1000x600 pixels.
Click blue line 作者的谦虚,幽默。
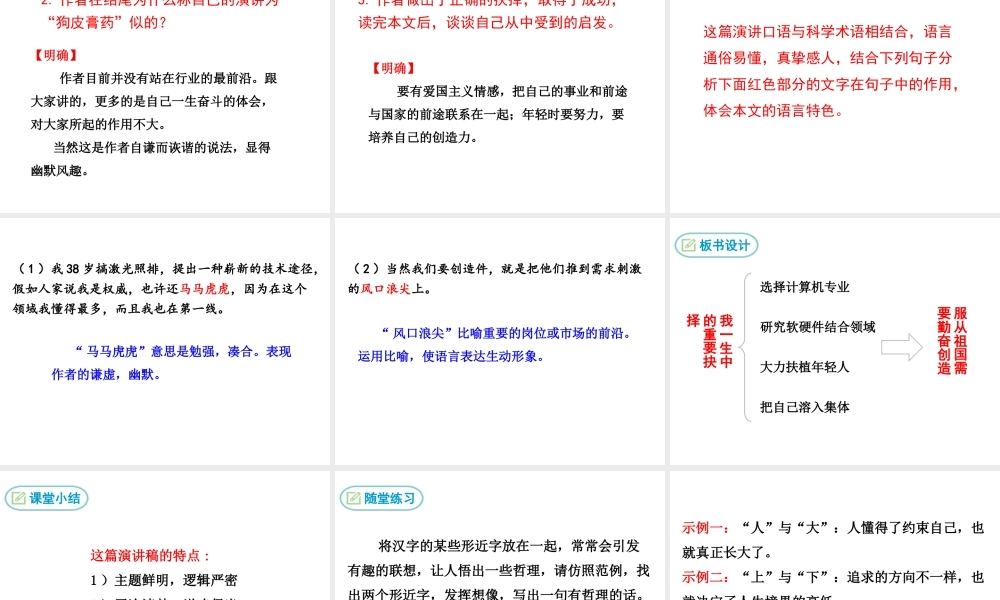(106, 374)
